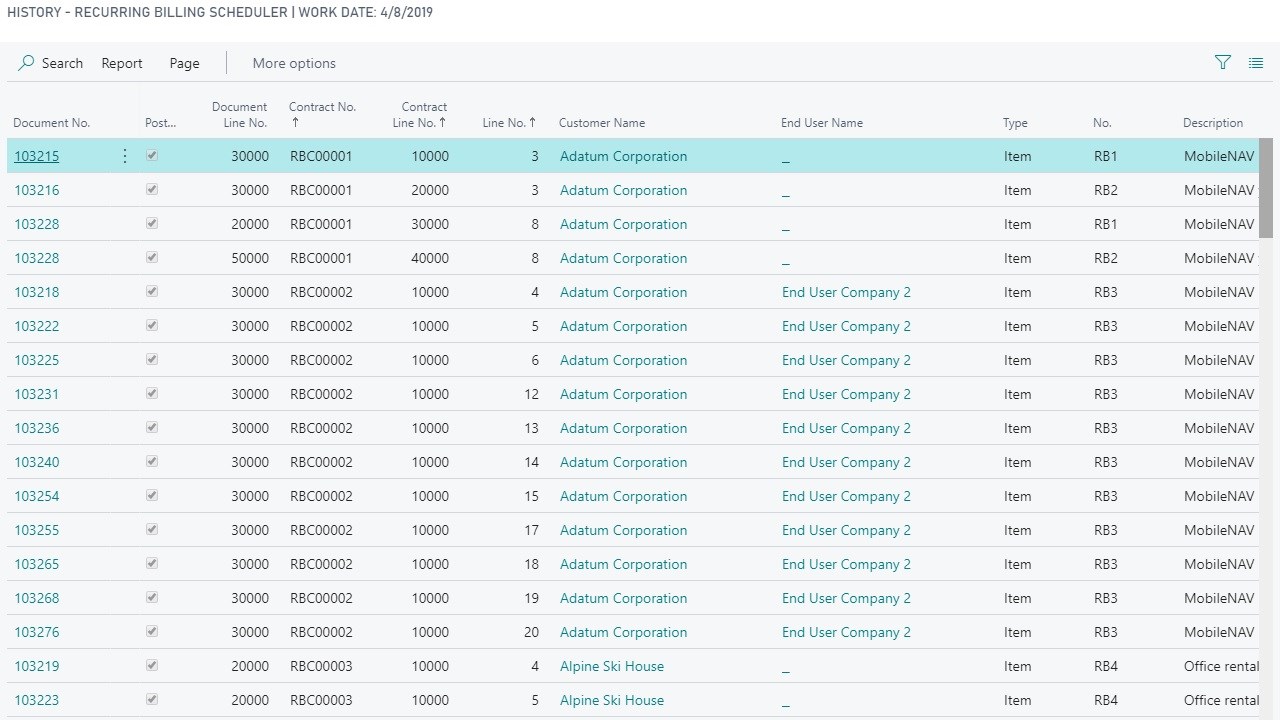
Task: Select 50000 document line number cell
Action: pos(250,258)
